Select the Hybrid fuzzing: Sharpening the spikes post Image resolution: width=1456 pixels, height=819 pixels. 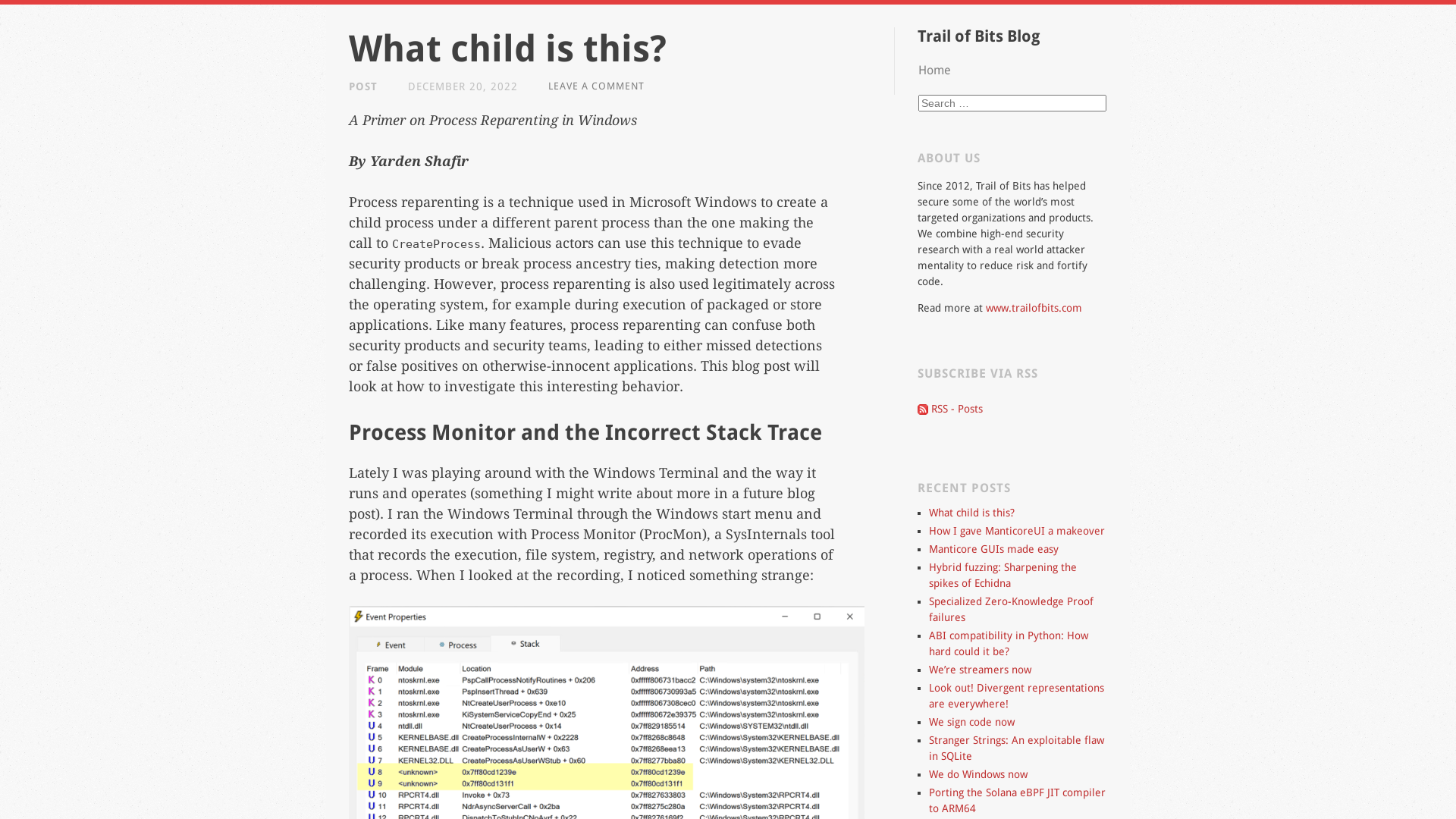tap(1002, 575)
